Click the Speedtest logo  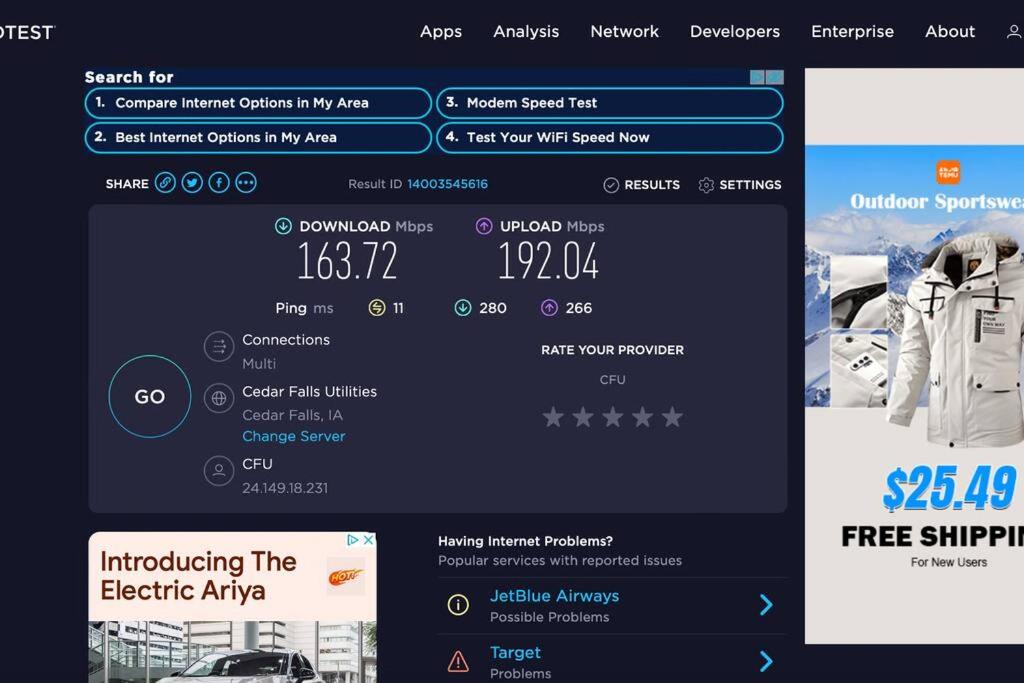click(x=26, y=33)
